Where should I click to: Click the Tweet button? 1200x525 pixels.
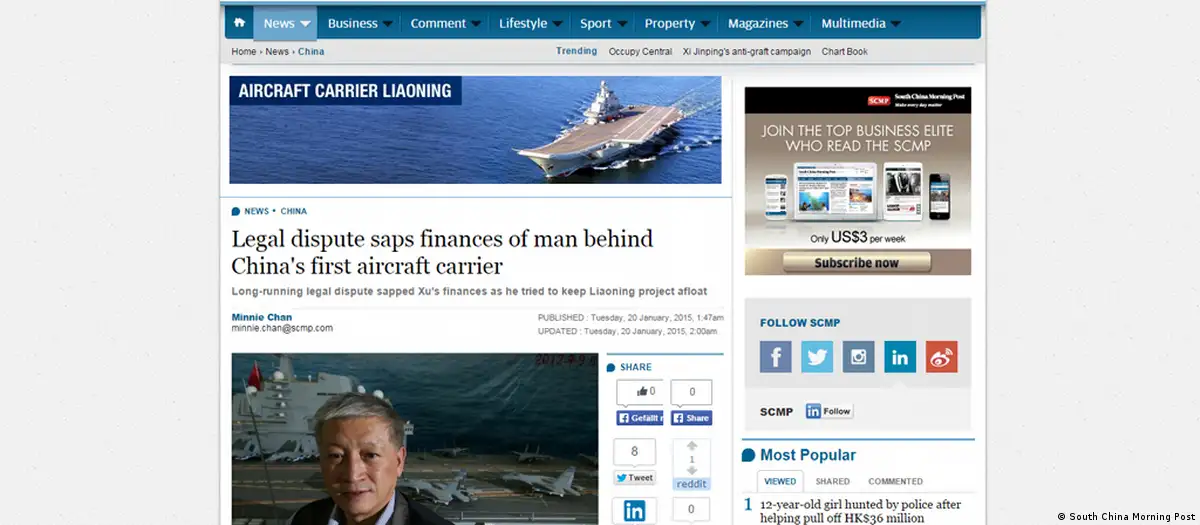634,478
